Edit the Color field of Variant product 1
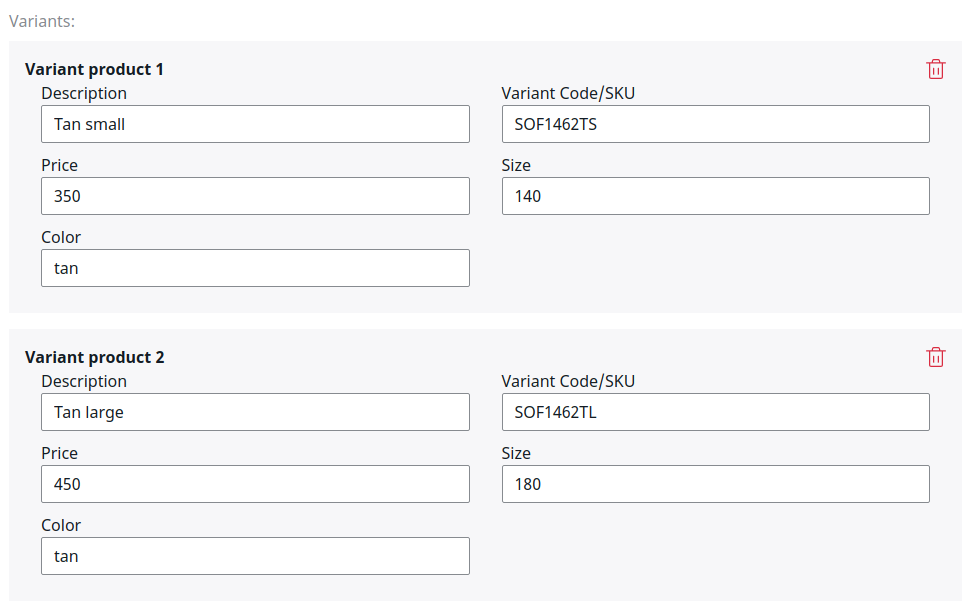The height and width of the screenshot is (609, 968). 255,268
